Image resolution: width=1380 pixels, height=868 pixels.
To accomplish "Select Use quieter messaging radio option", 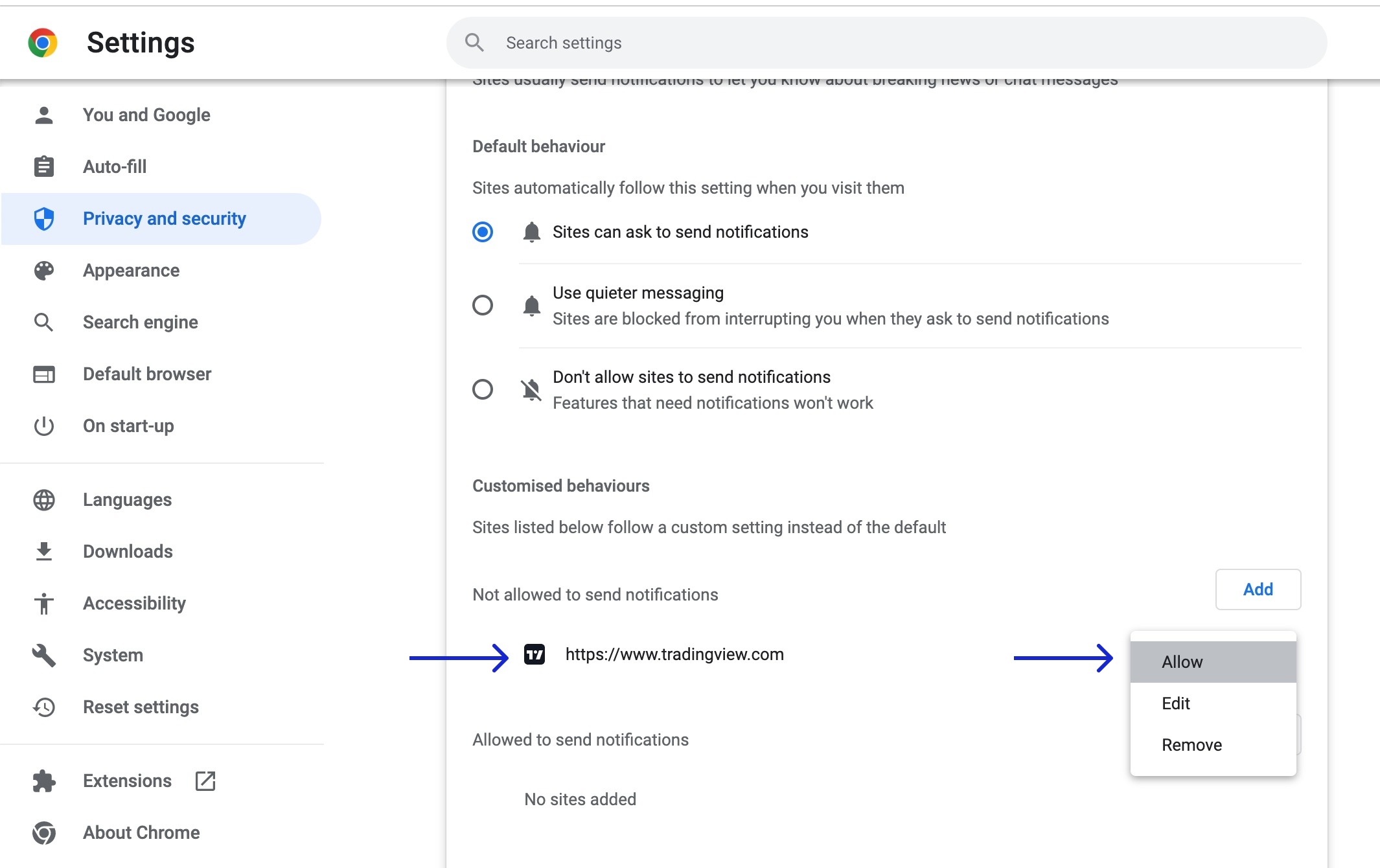I will coord(483,305).
